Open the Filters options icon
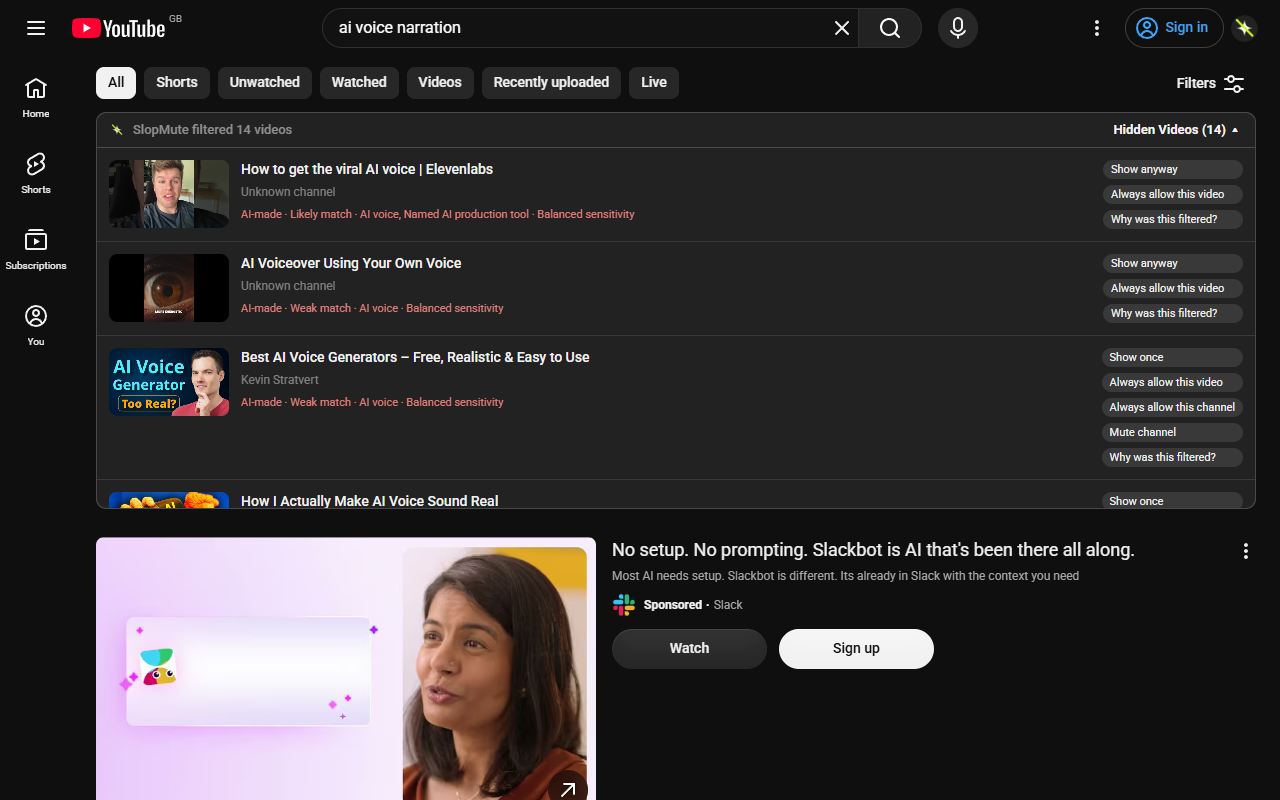The width and height of the screenshot is (1280, 800). coord(1234,83)
